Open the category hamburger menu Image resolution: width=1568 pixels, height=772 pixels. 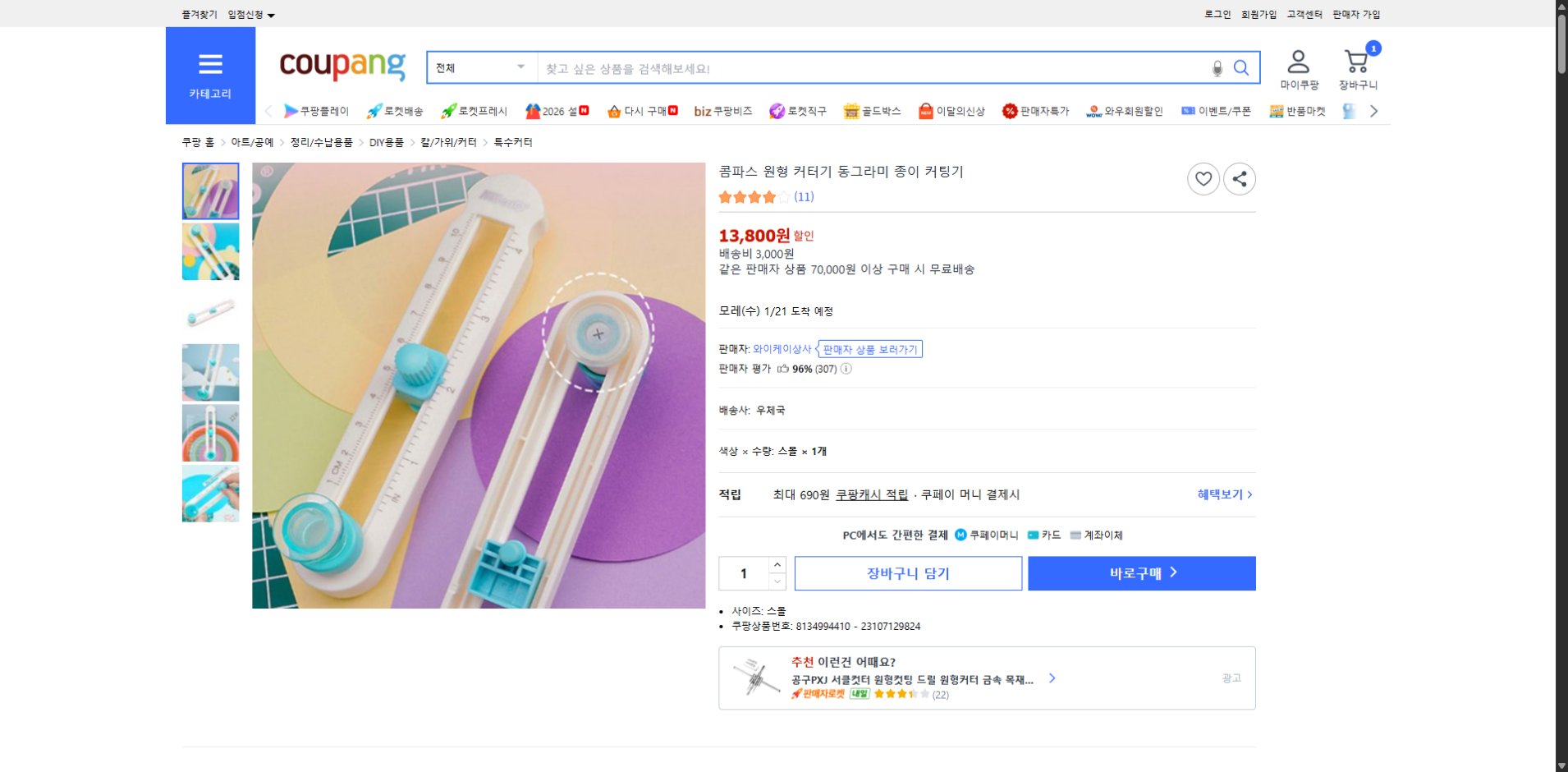click(211, 64)
